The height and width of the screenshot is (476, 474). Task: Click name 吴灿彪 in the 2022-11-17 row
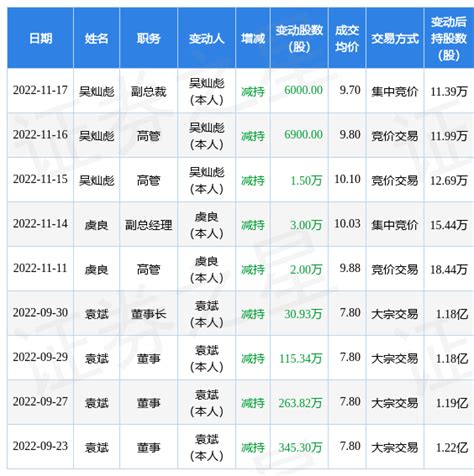pos(97,91)
